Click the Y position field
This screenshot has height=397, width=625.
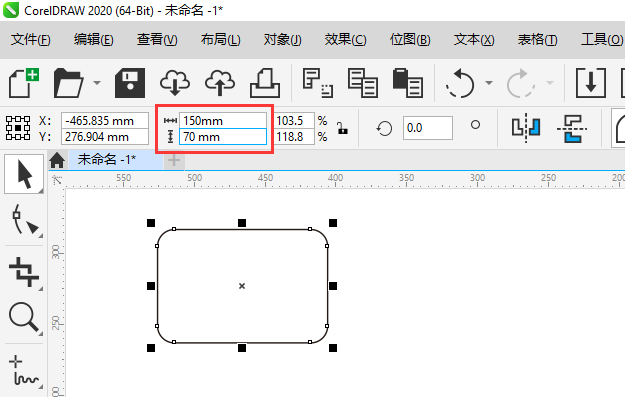pos(105,137)
